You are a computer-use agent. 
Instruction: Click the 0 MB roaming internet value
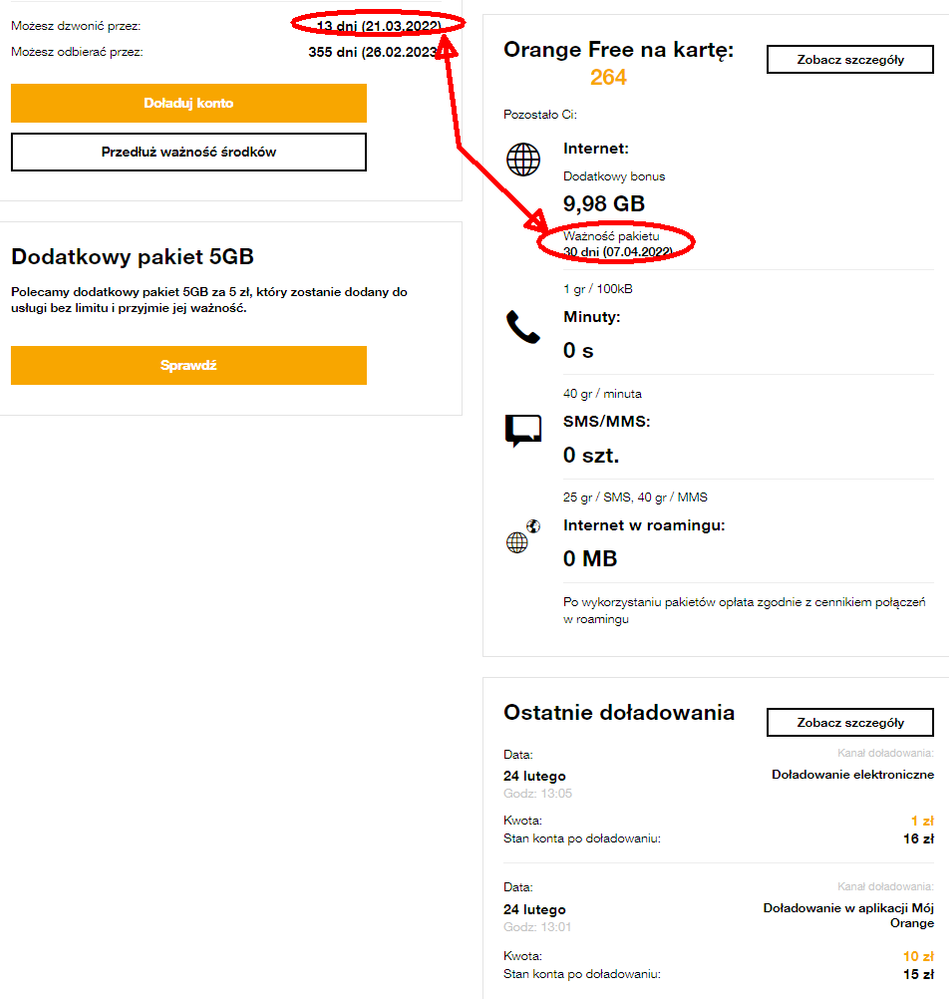pos(590,558)
